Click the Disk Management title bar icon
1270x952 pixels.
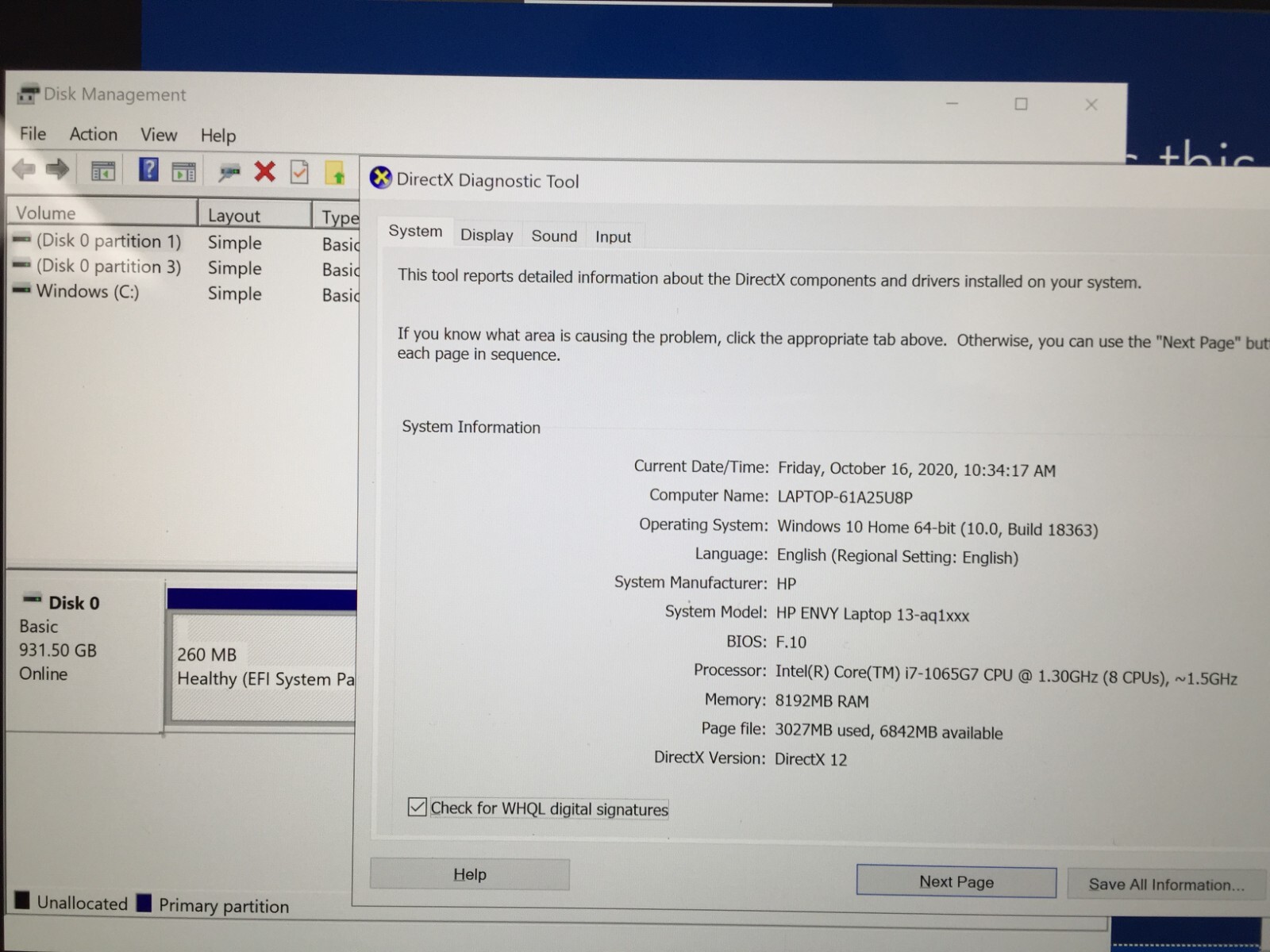[x=28, y=94]
